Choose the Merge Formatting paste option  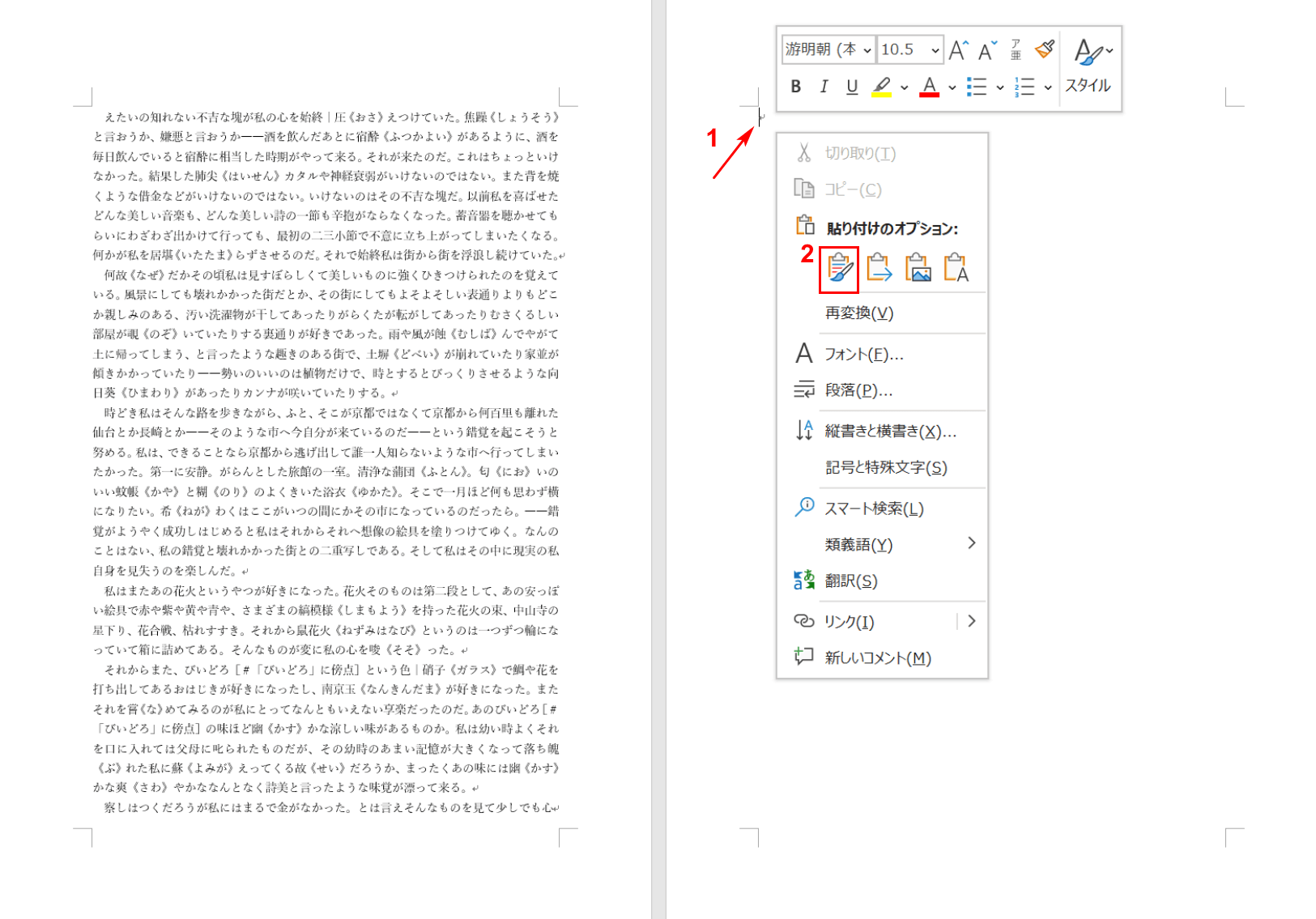click(x=878, y=268)
